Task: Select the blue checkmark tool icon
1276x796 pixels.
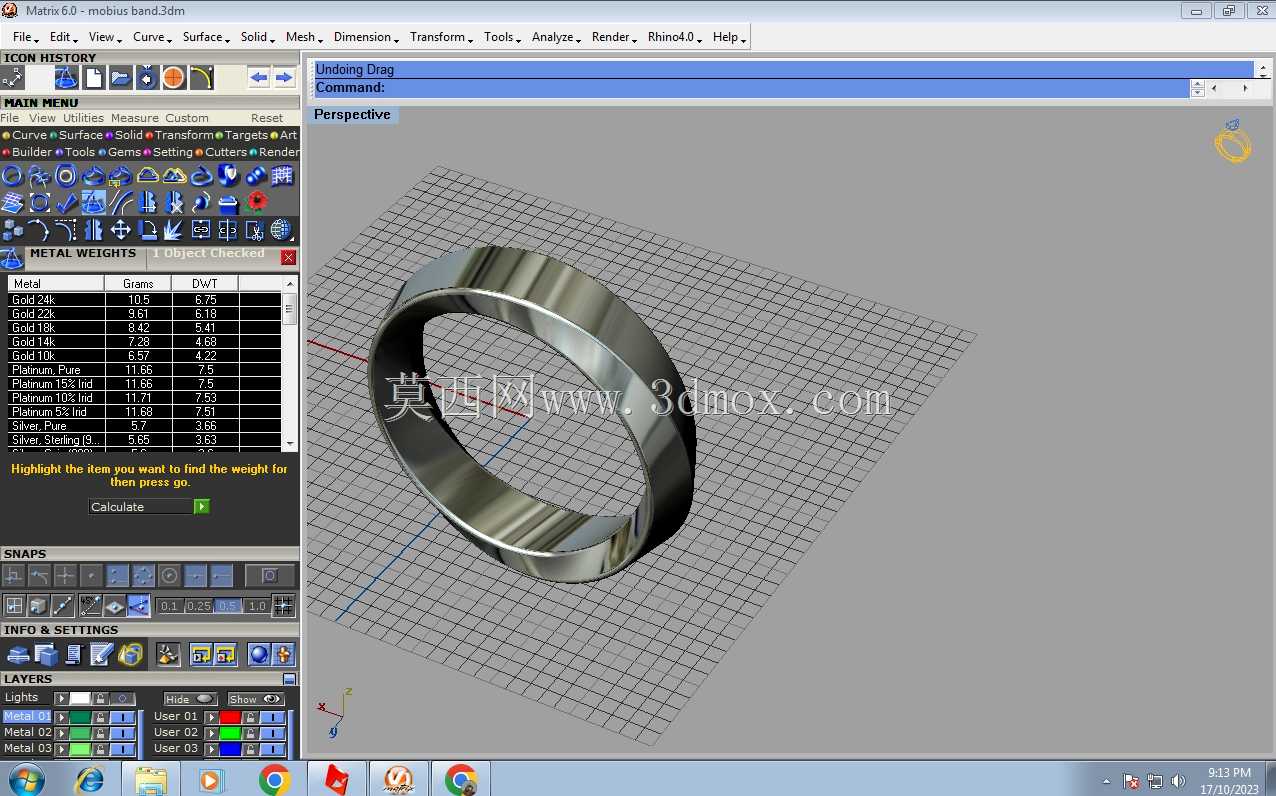Action: coord(66,203)
